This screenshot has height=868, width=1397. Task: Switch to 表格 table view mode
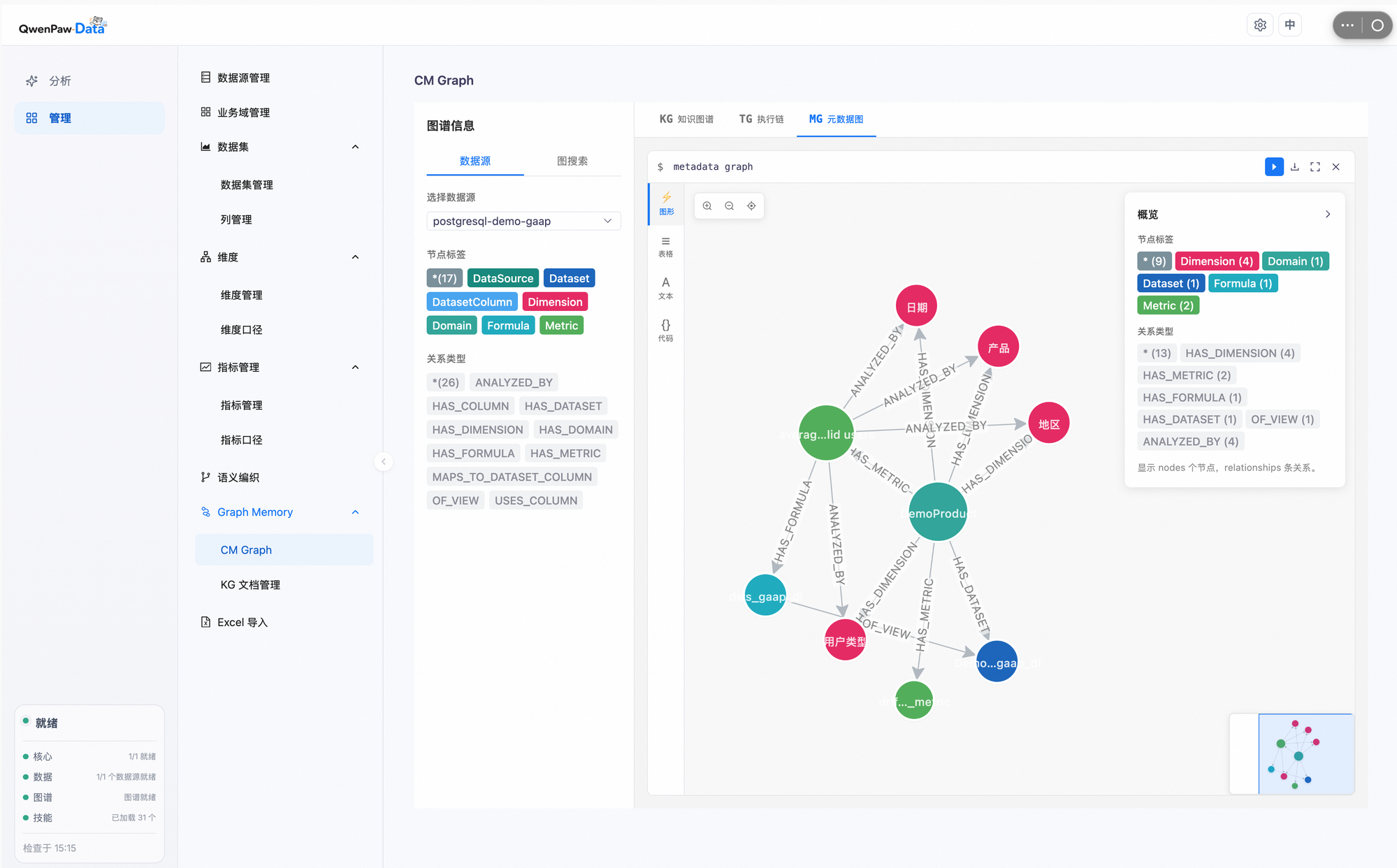[666, 247]
